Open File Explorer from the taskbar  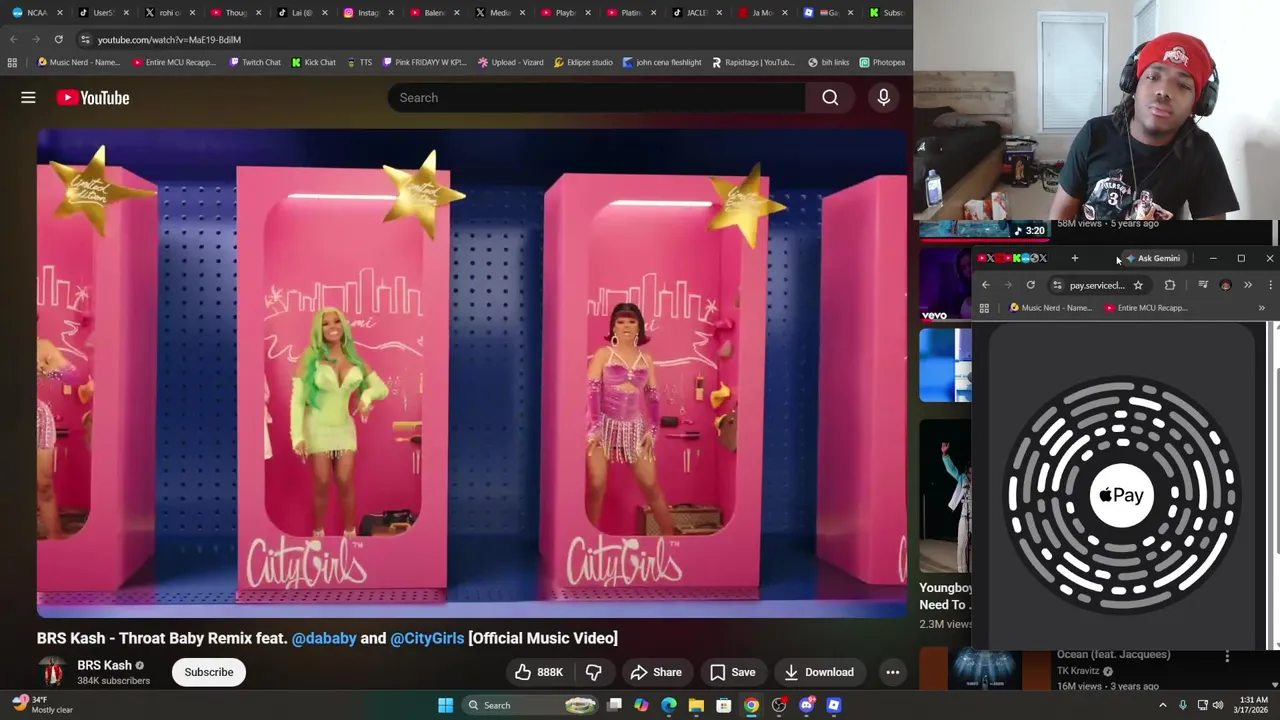tap(696, 705)
